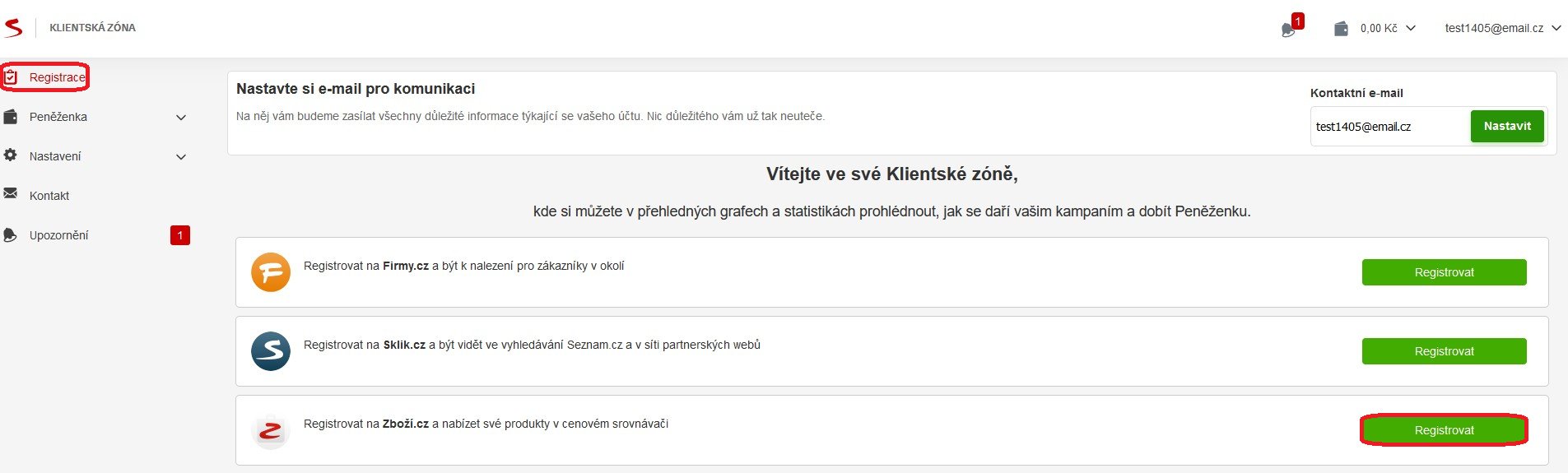Image resolution: width=1568 pixels, height=473 pixels.
Task: Click the Kontaktní e-mail input field
Action: (x=1390, y=127)
